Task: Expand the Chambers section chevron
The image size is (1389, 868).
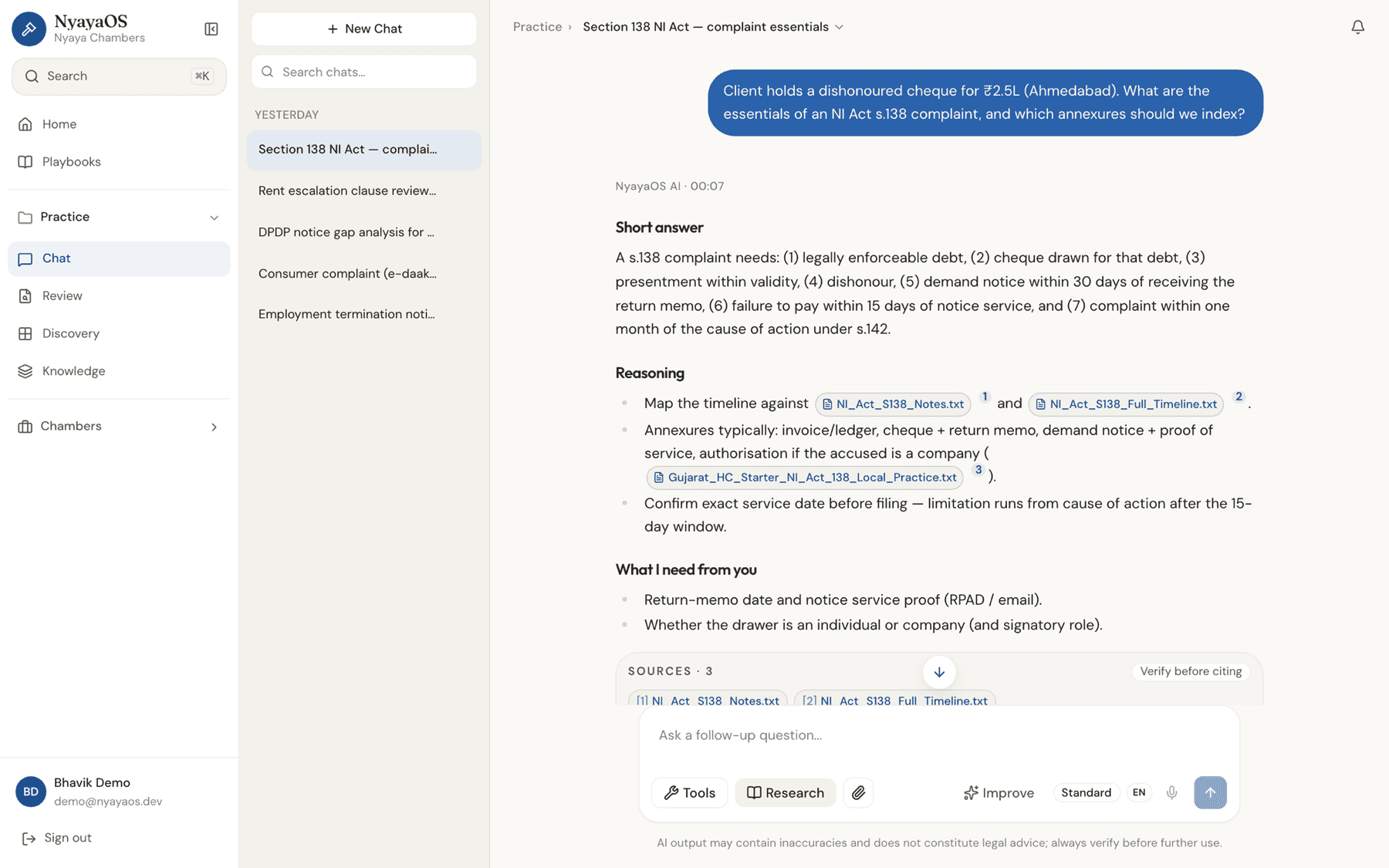Action: 214,427
